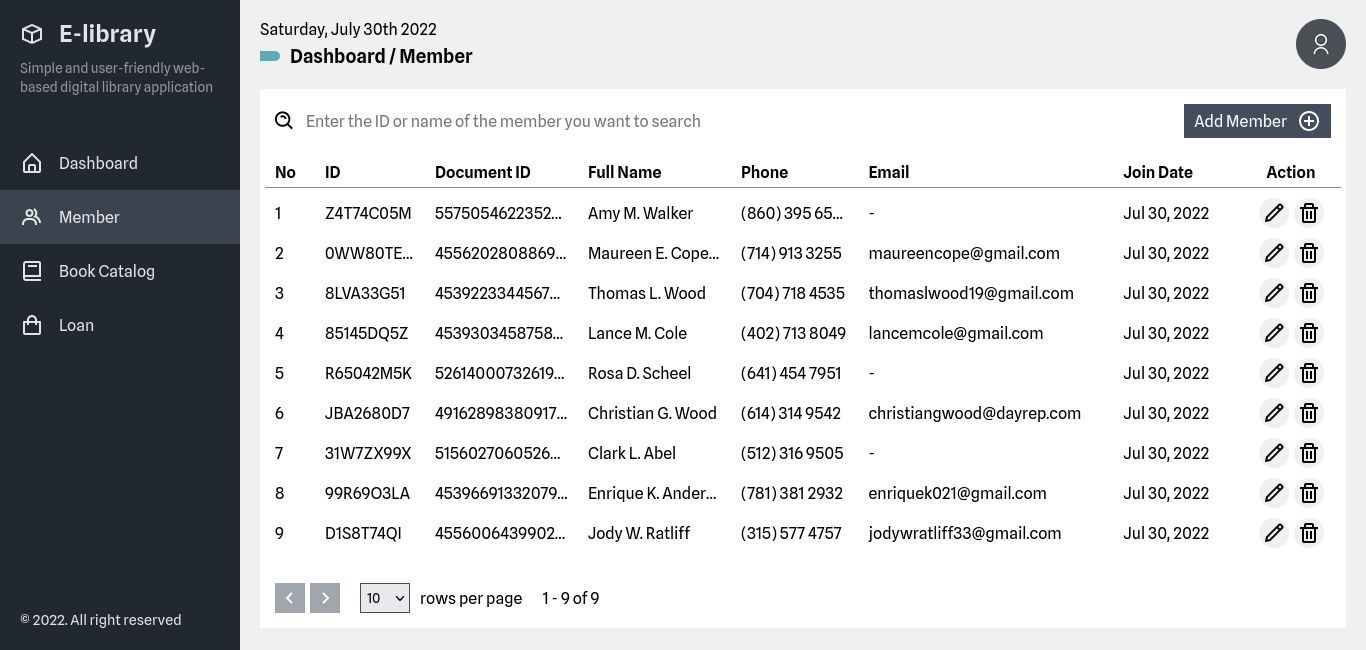Open the user profile avatar icon
This screenshot has height=650, width=1366.
pyautogui.click(x=1320, y=44)
